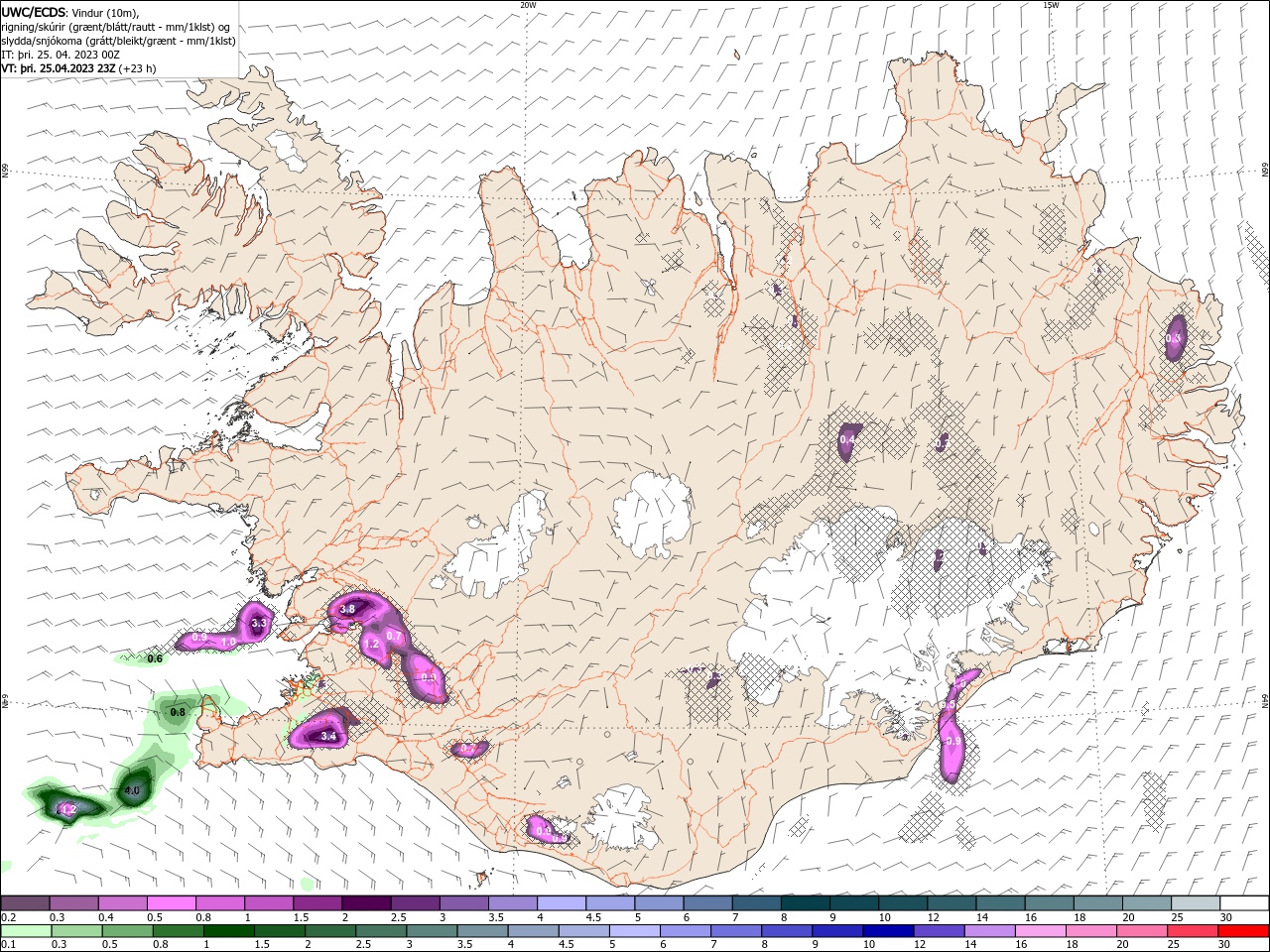Click the Mýrdalsjökull glacier near south coast
Image resolution: width=1270 pixels, height=952 pixels.
click(x=622, y=818)
